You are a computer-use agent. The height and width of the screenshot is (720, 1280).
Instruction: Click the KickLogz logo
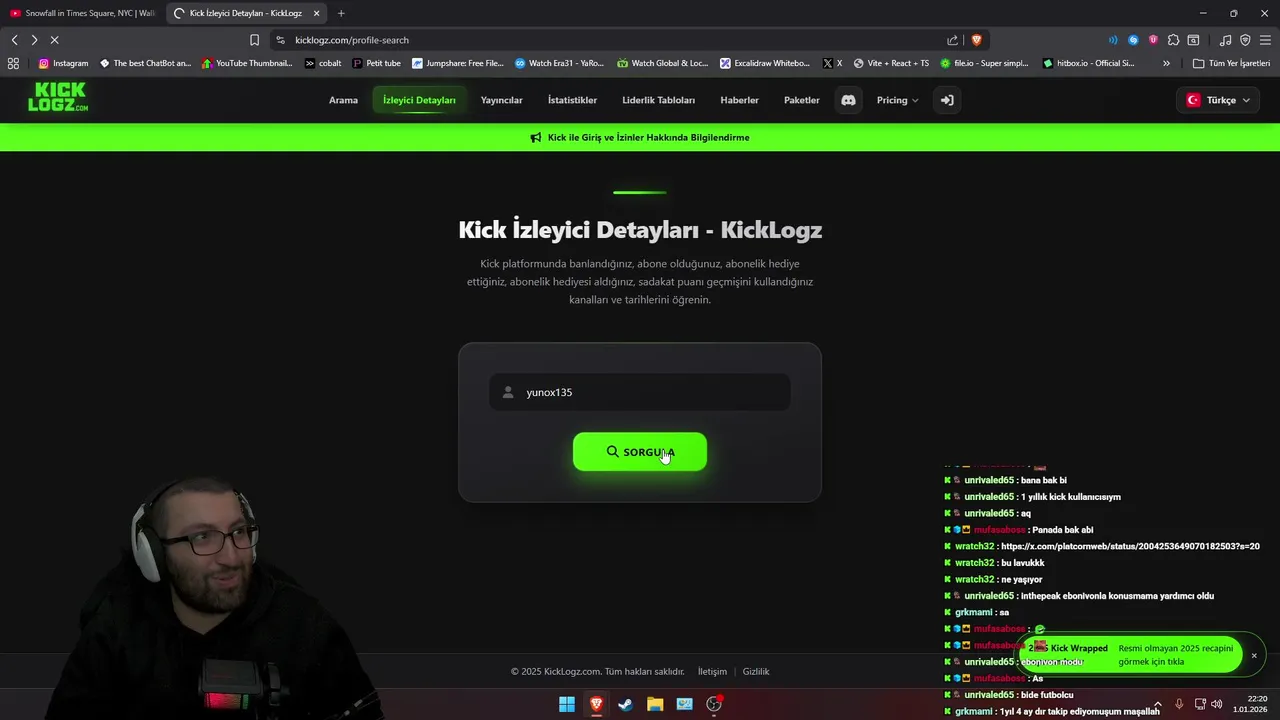tap(58, 97)
